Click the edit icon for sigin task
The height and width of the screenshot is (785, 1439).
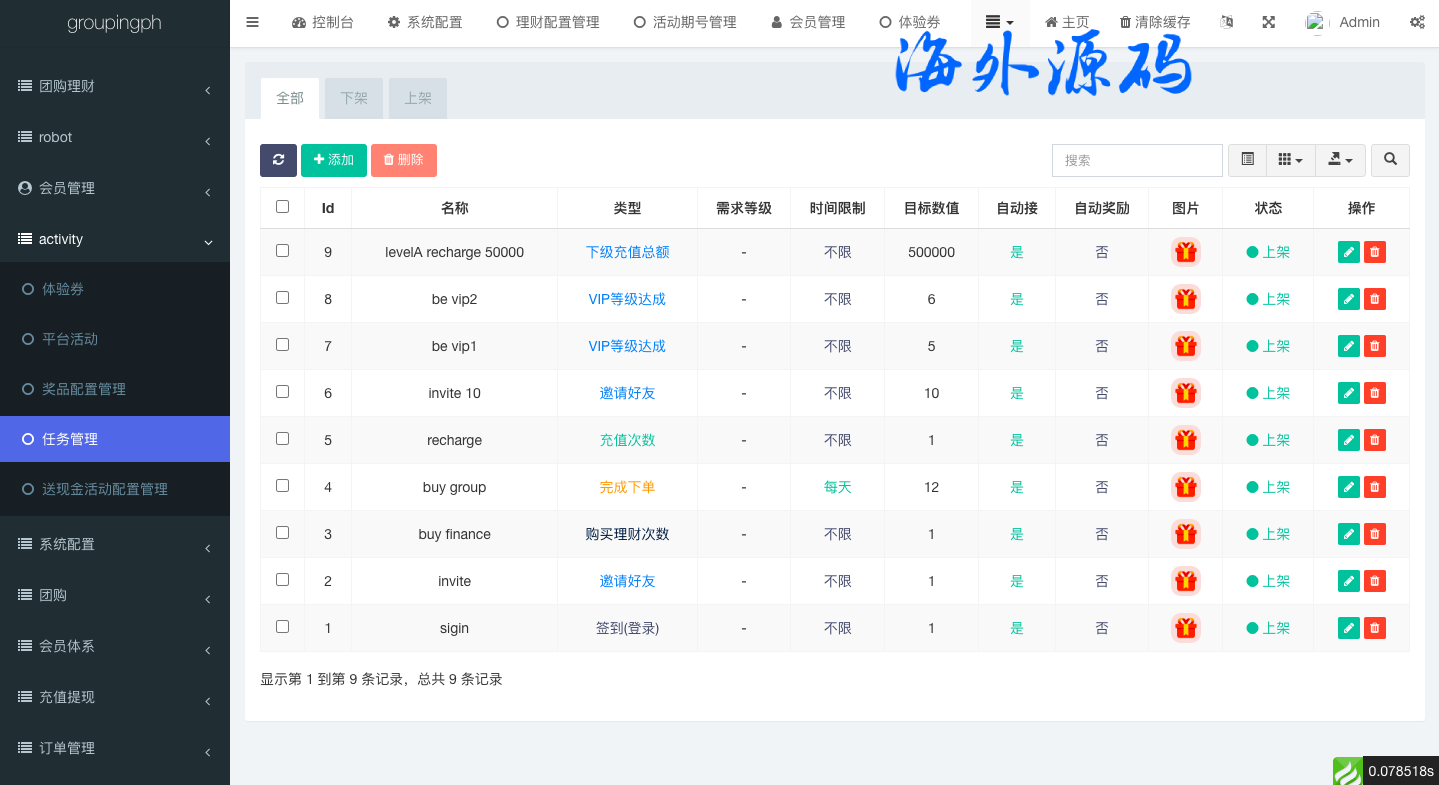(x=1348, y=628)
